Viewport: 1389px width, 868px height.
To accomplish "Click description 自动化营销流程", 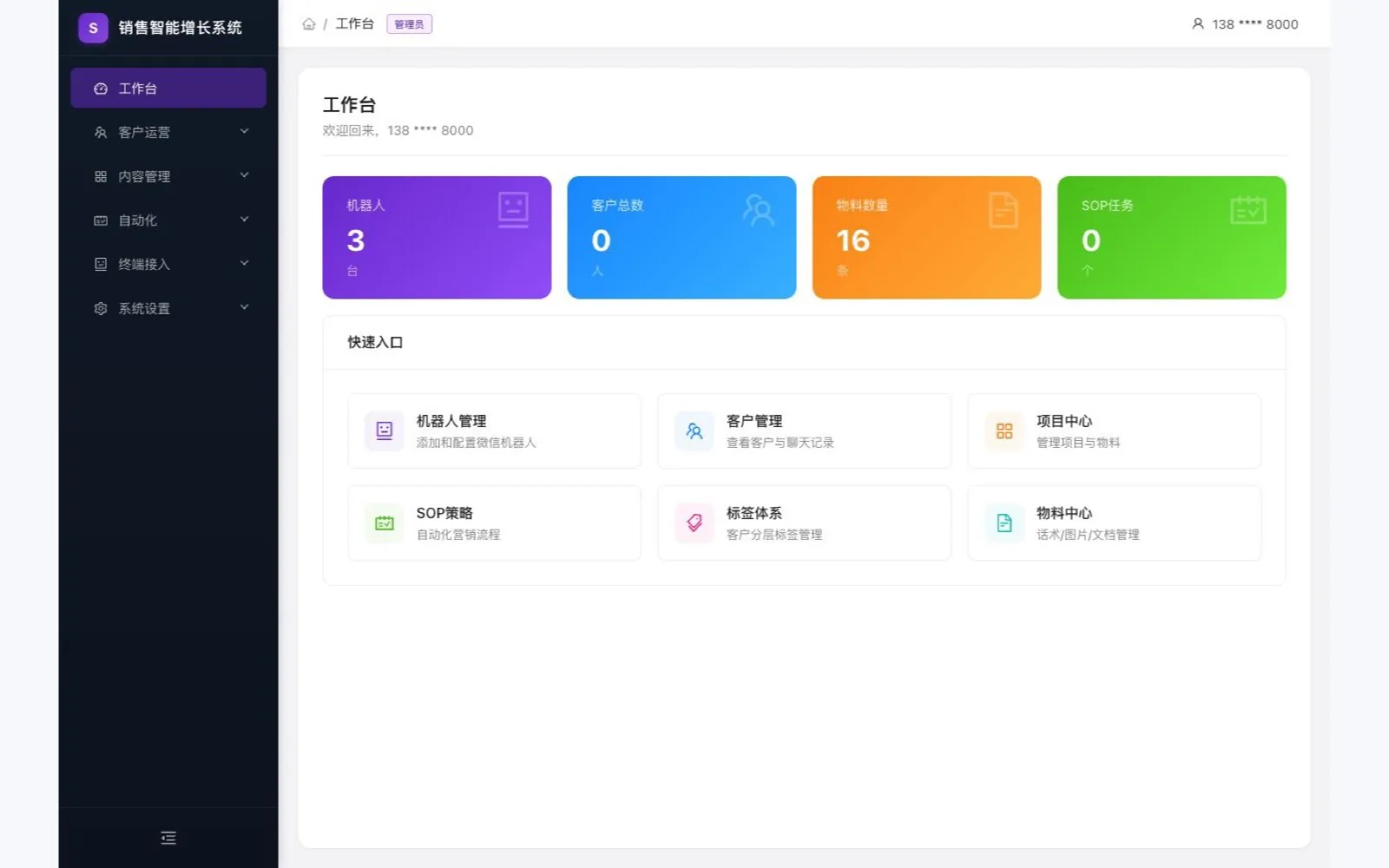I will pyautogui.click(x=458, y=535).
